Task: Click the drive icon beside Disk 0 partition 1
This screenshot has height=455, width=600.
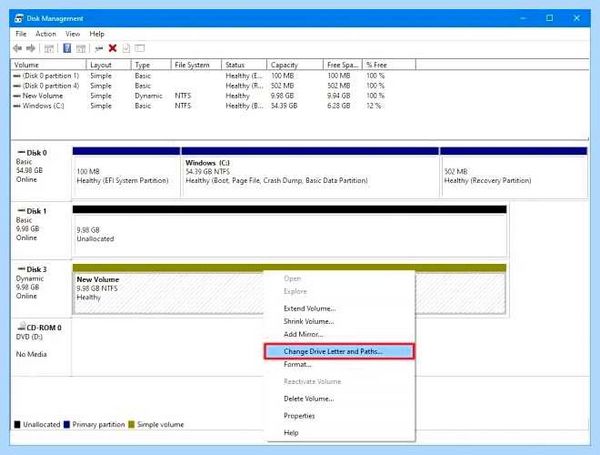Action: (17, 76)
